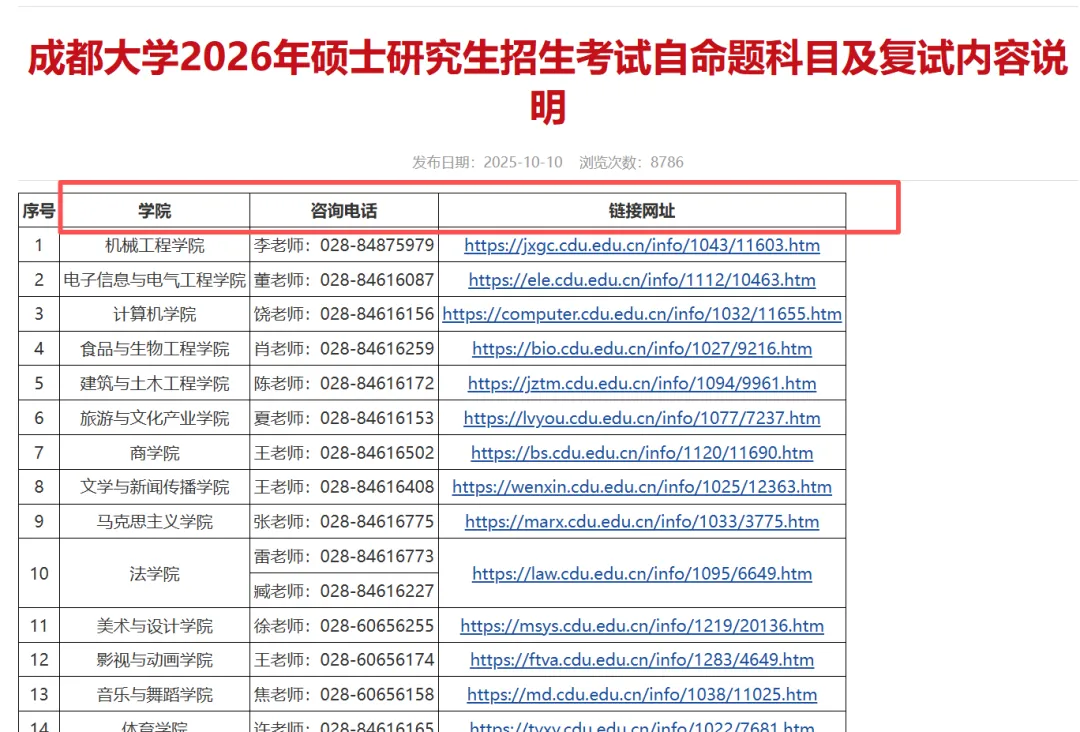Select the 音乐与舞蹈学院 cell
This screenshot has height=732, width=1080.
click(154, 694)
